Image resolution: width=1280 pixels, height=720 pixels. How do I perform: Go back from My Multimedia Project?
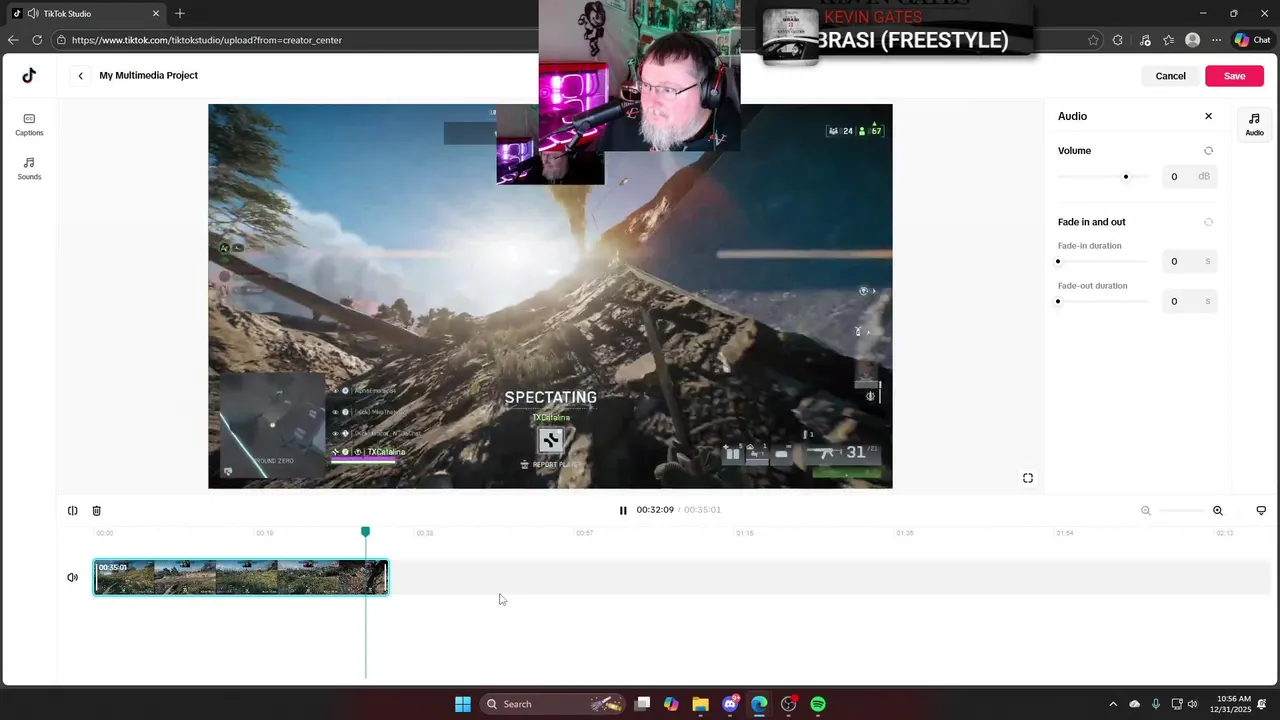click(81, 76)
